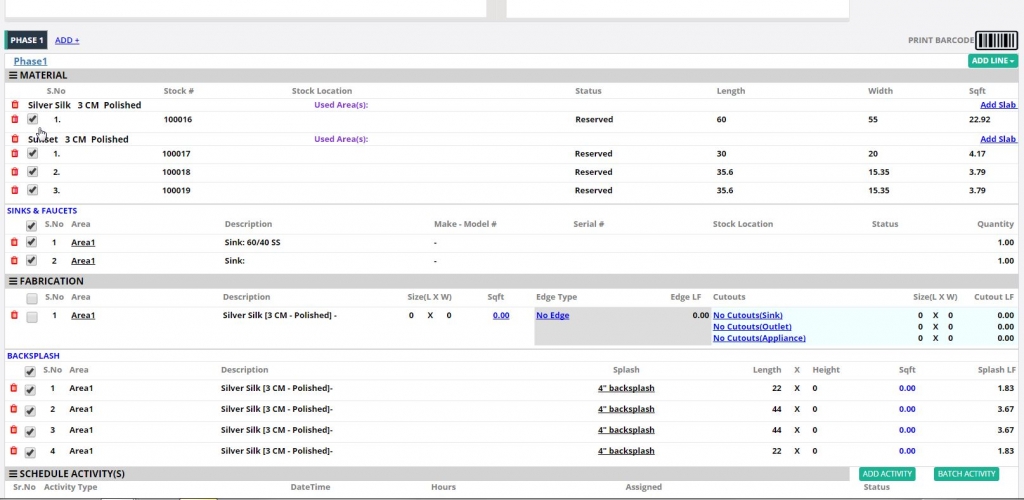Click the BATCH ACTIVITY button

[x=966, y=474]
